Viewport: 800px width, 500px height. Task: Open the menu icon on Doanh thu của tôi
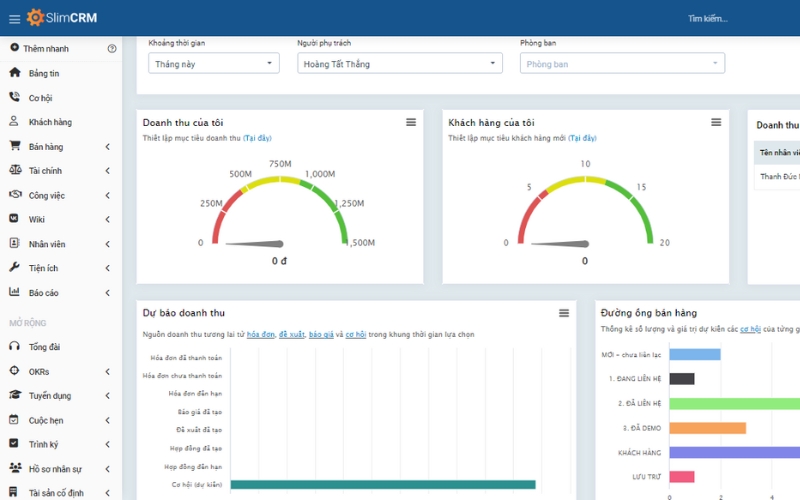pos(410,122)
